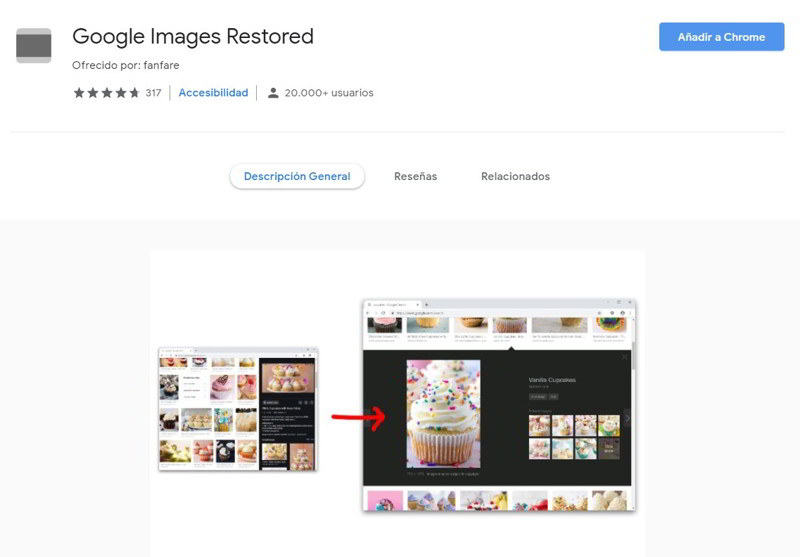
Task: Click the five-star rating icons
Action: click(x=106, y=93)
